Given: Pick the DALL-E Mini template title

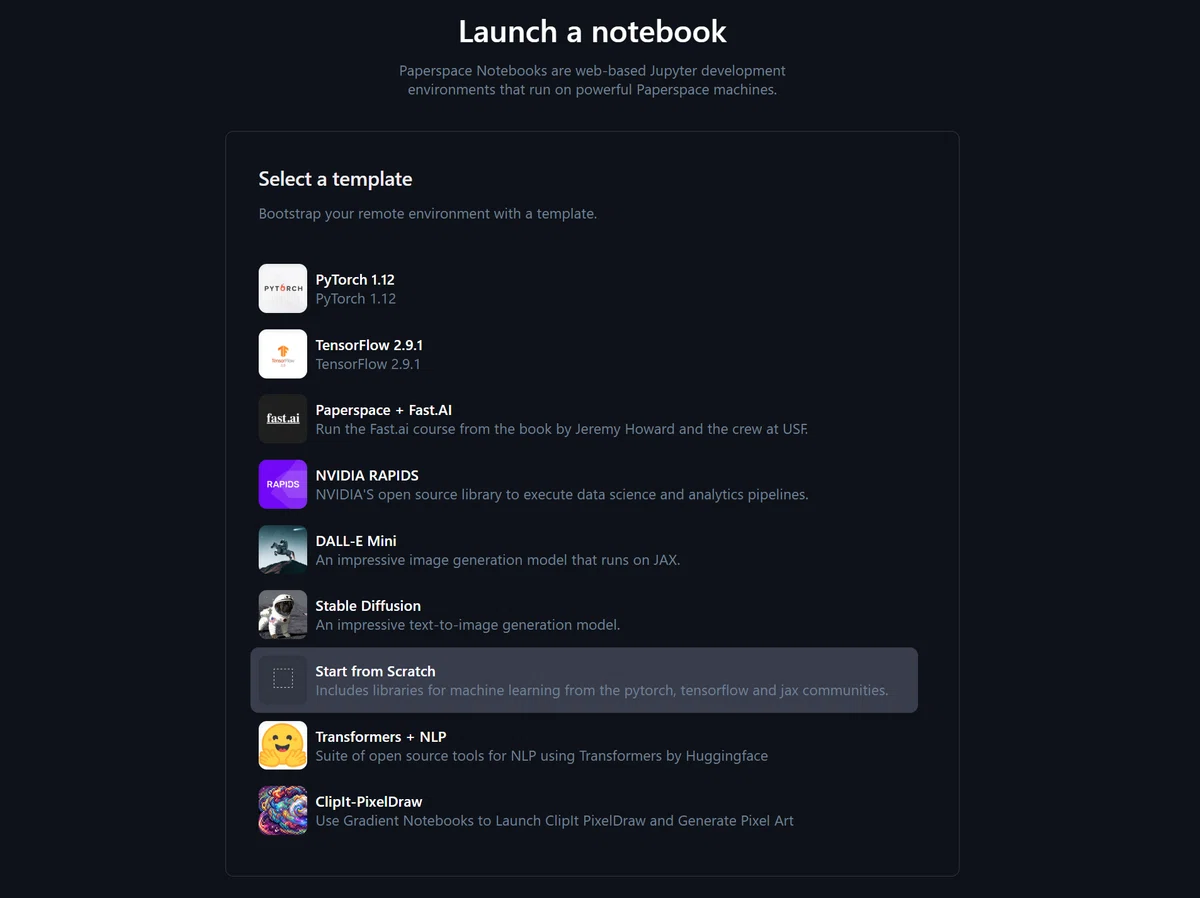Looking at the screenshot, I should 356,541.
